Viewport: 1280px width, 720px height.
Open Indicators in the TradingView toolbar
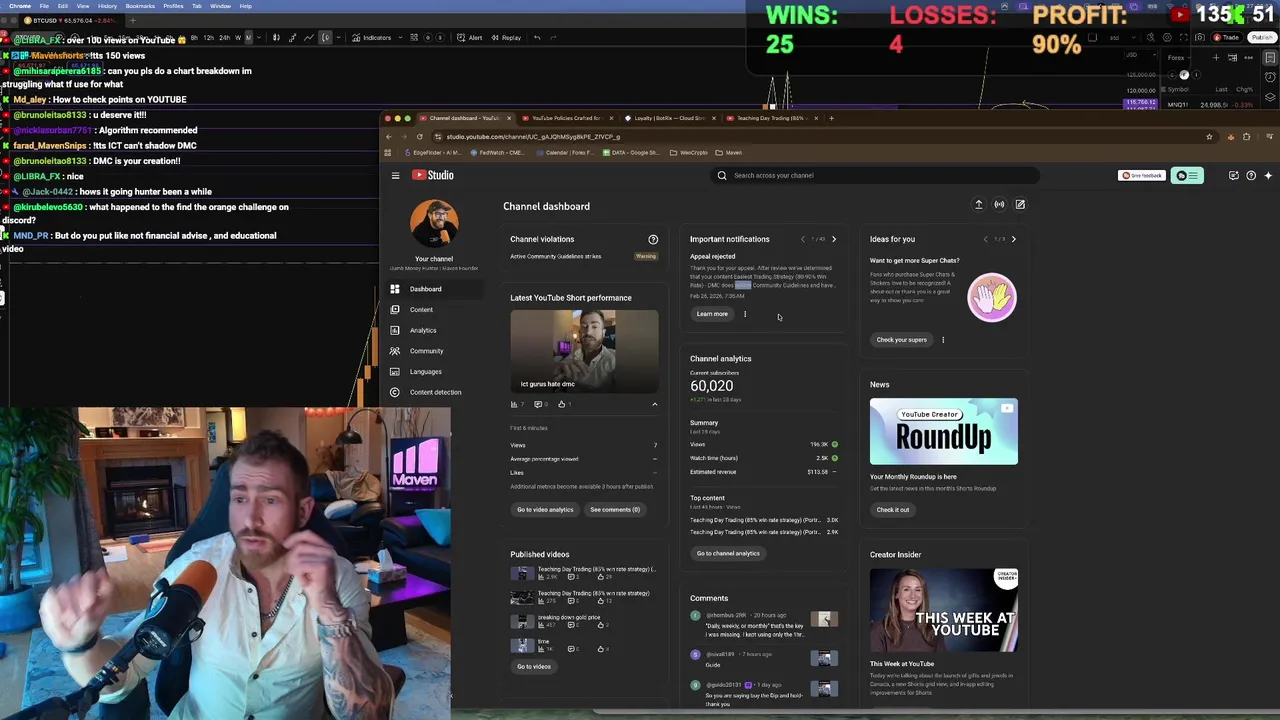point(371,37)
